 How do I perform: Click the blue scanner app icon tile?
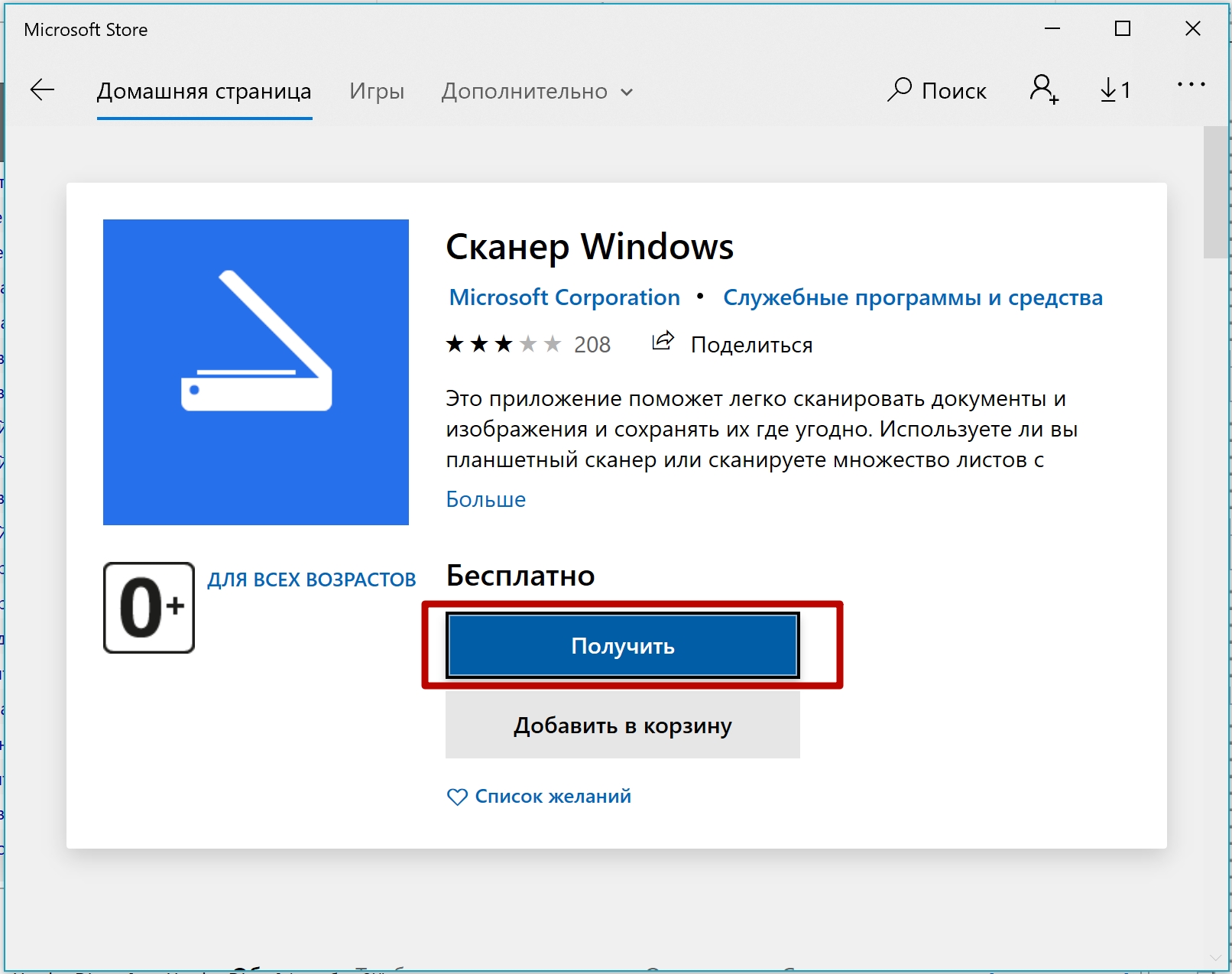click(255, 372)
